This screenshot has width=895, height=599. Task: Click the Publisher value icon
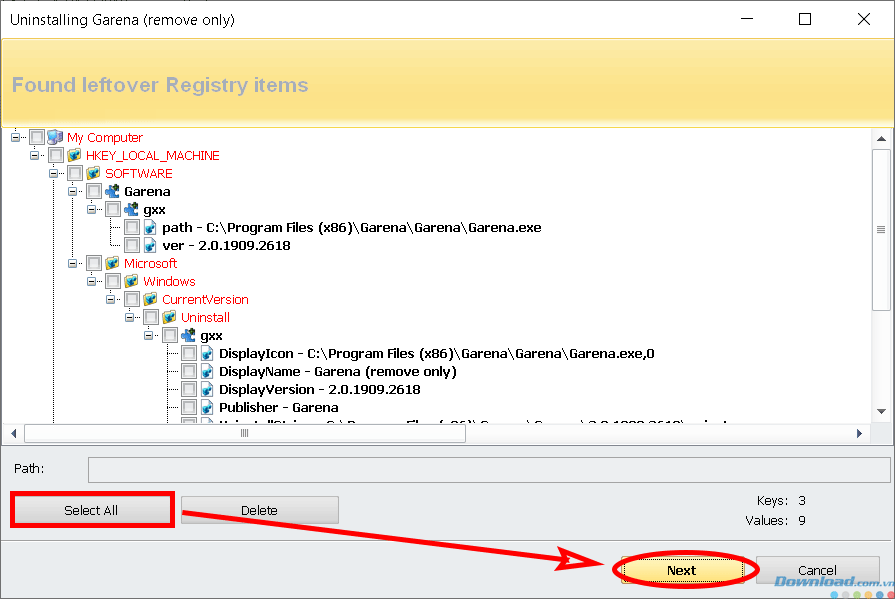[207, 407]
